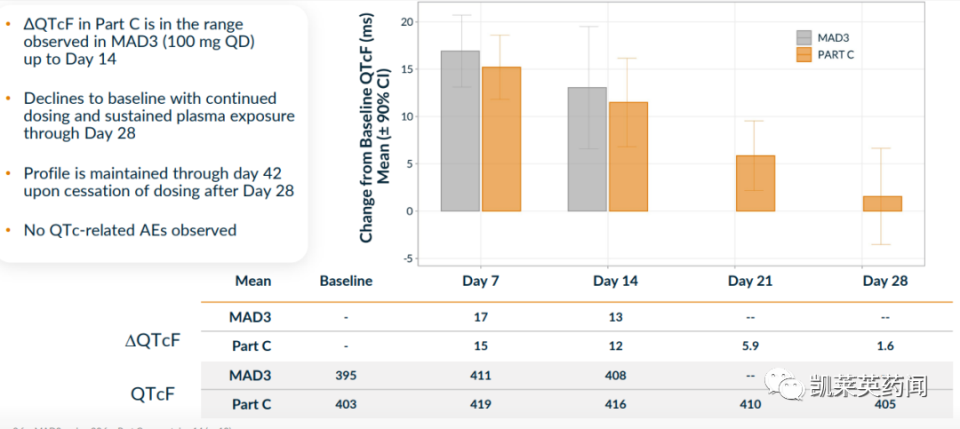Click the Day 28 column header
This screenshot has height=429, width=960.
[885, 281]
